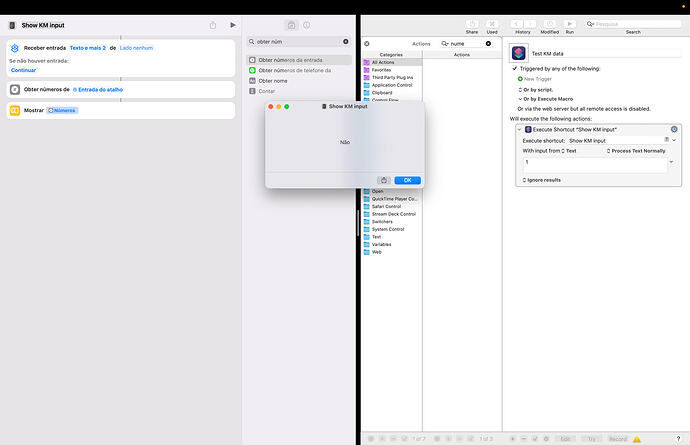This screenshot has width=690, height=445.
Task: Select the System Control category
Action: point(391,229)
